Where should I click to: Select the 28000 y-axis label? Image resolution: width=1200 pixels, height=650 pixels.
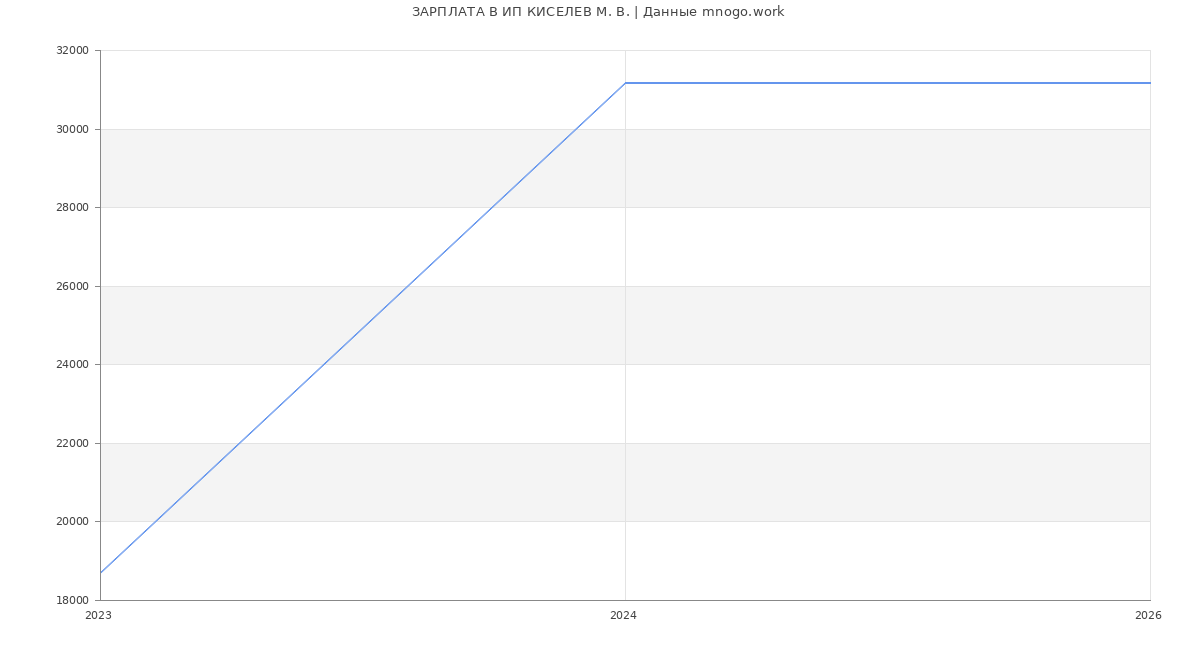tap(72, 208)
